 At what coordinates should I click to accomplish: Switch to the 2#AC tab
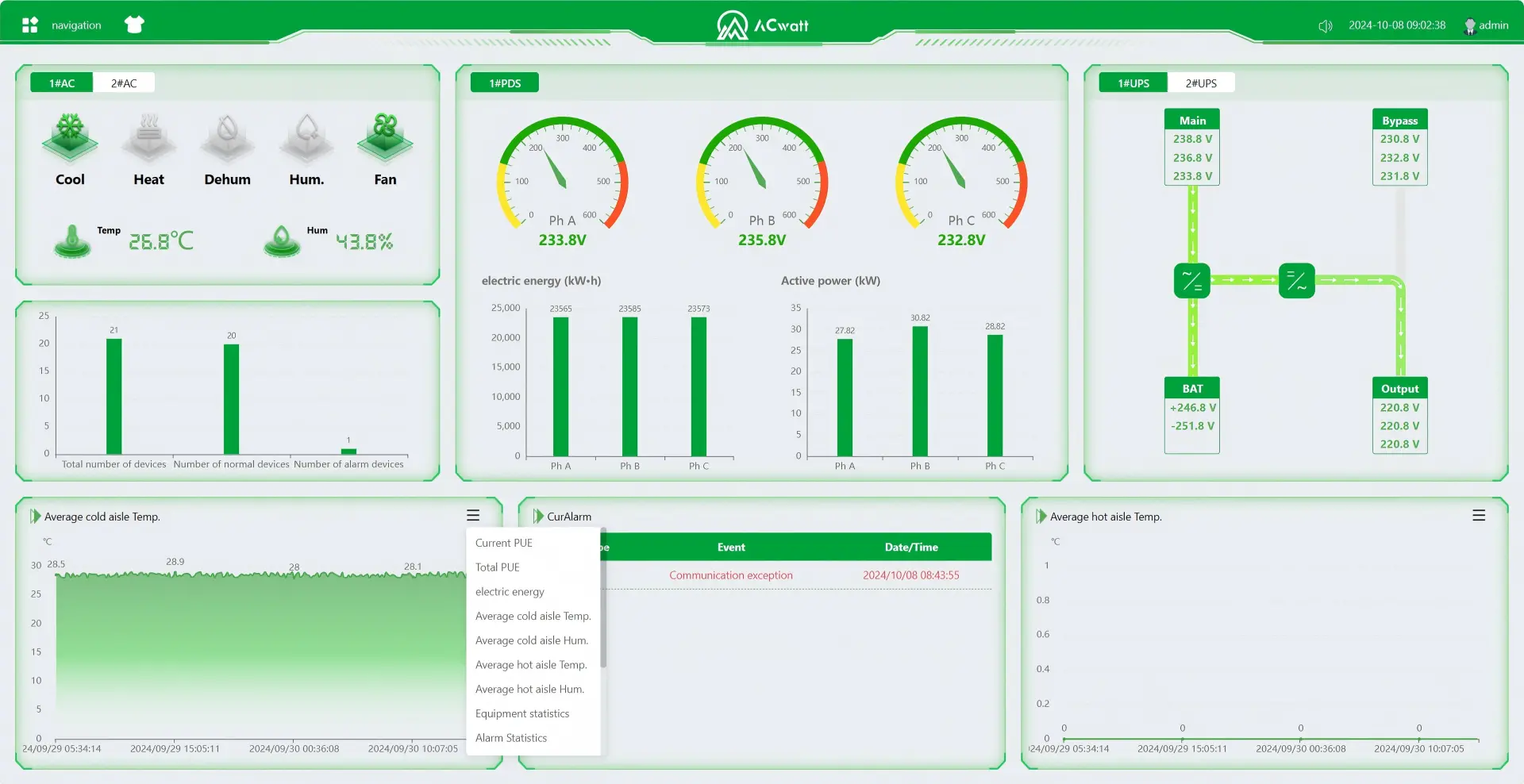coord(124,83)
